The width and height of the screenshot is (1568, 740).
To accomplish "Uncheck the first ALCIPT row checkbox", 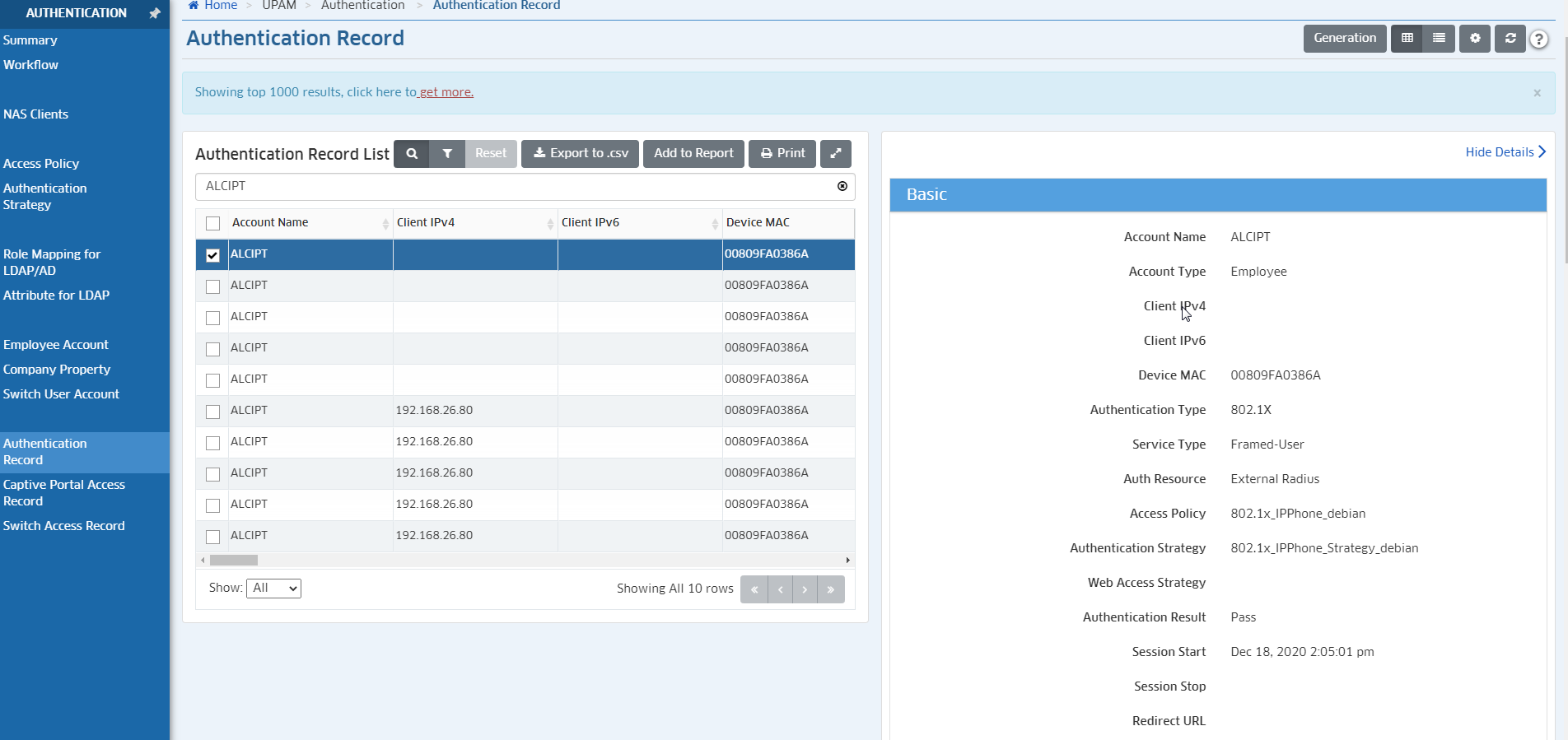I will point(213,255).
